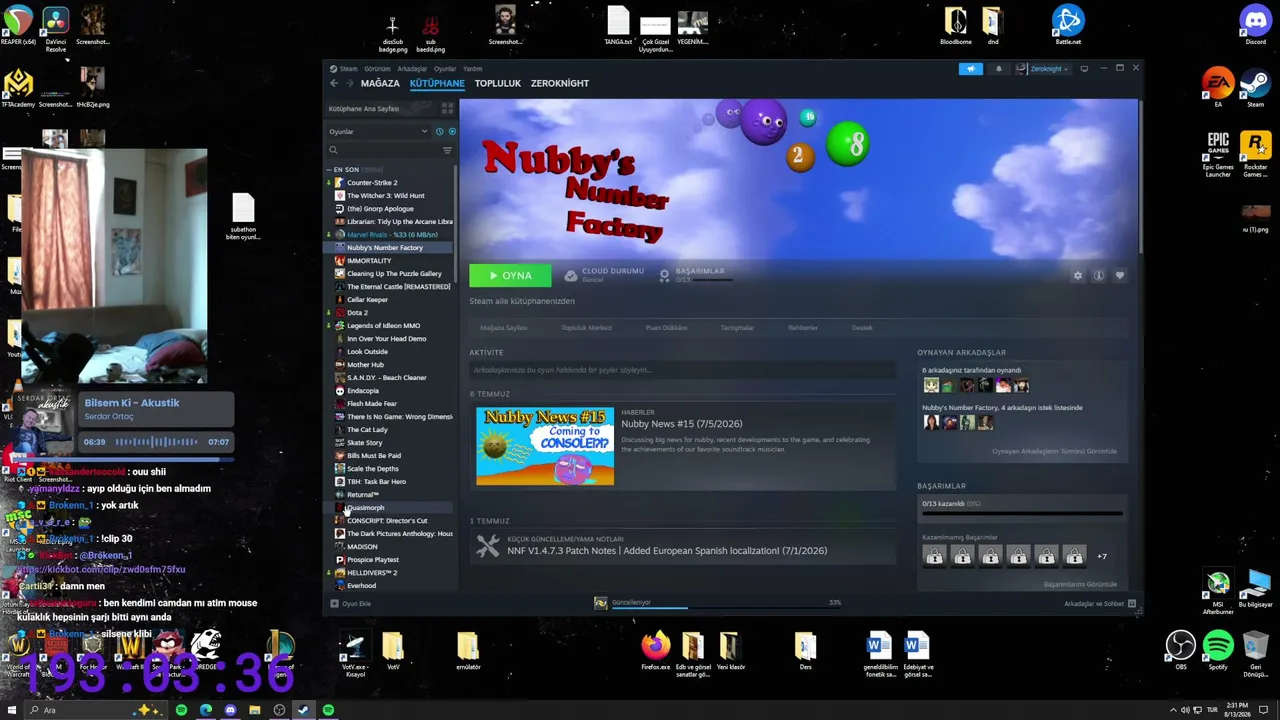
Task: Switch to the TOPLULUK tab
Action: (498, 83)
